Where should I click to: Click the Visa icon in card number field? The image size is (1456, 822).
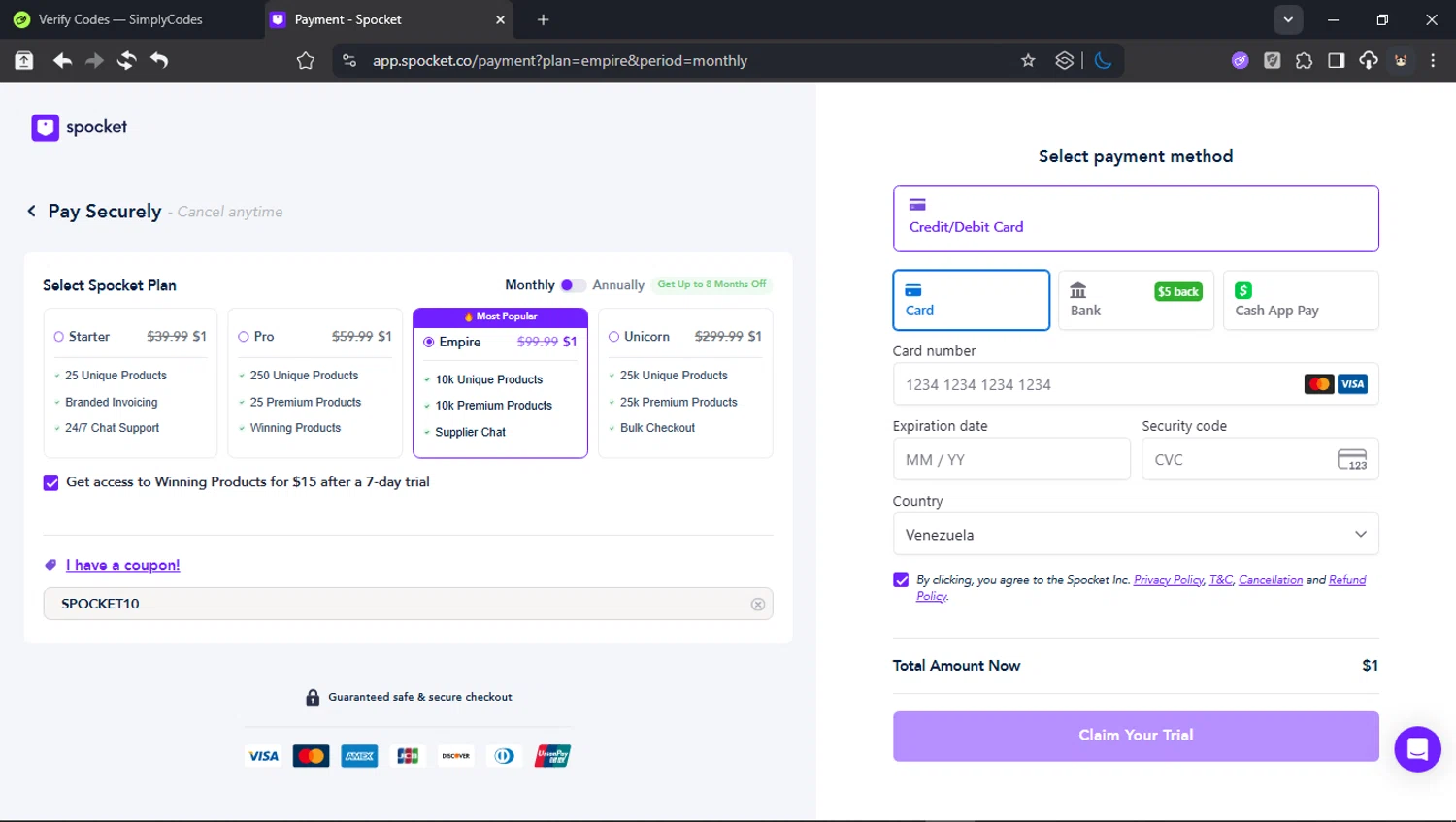(1352, 384)
